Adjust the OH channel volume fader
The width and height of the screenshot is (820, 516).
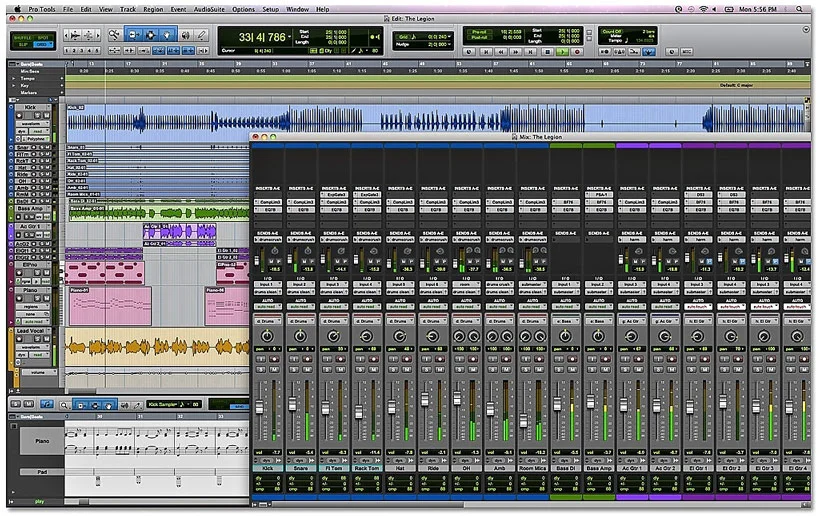[458, 399]
